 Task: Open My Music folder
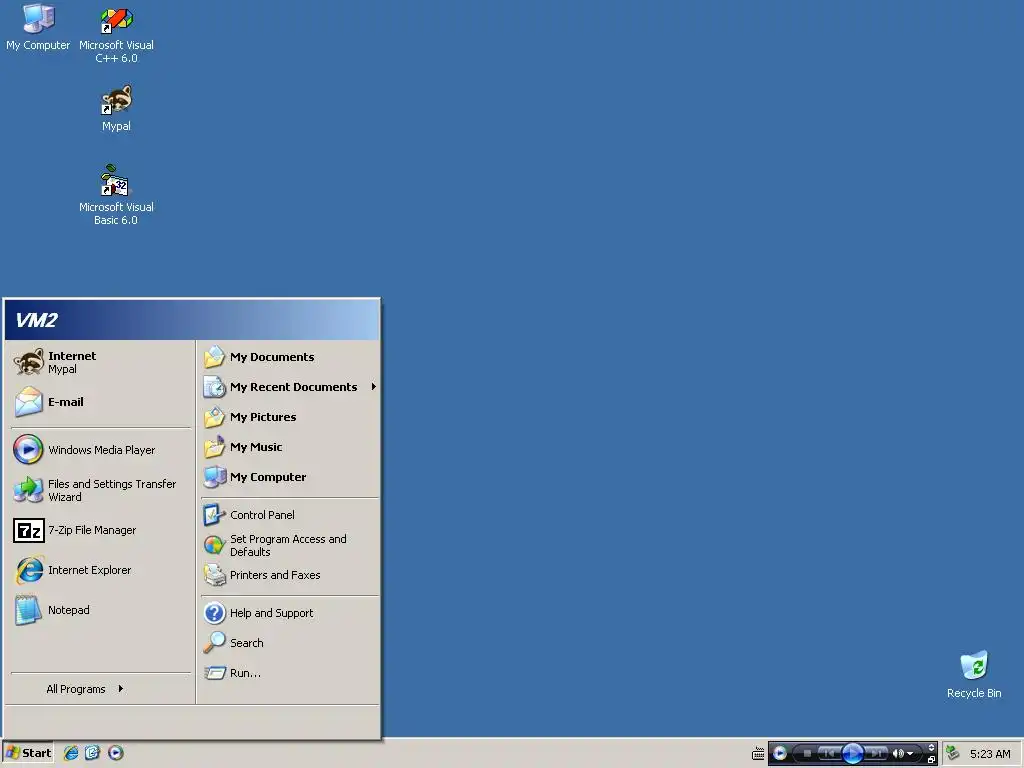290,447
